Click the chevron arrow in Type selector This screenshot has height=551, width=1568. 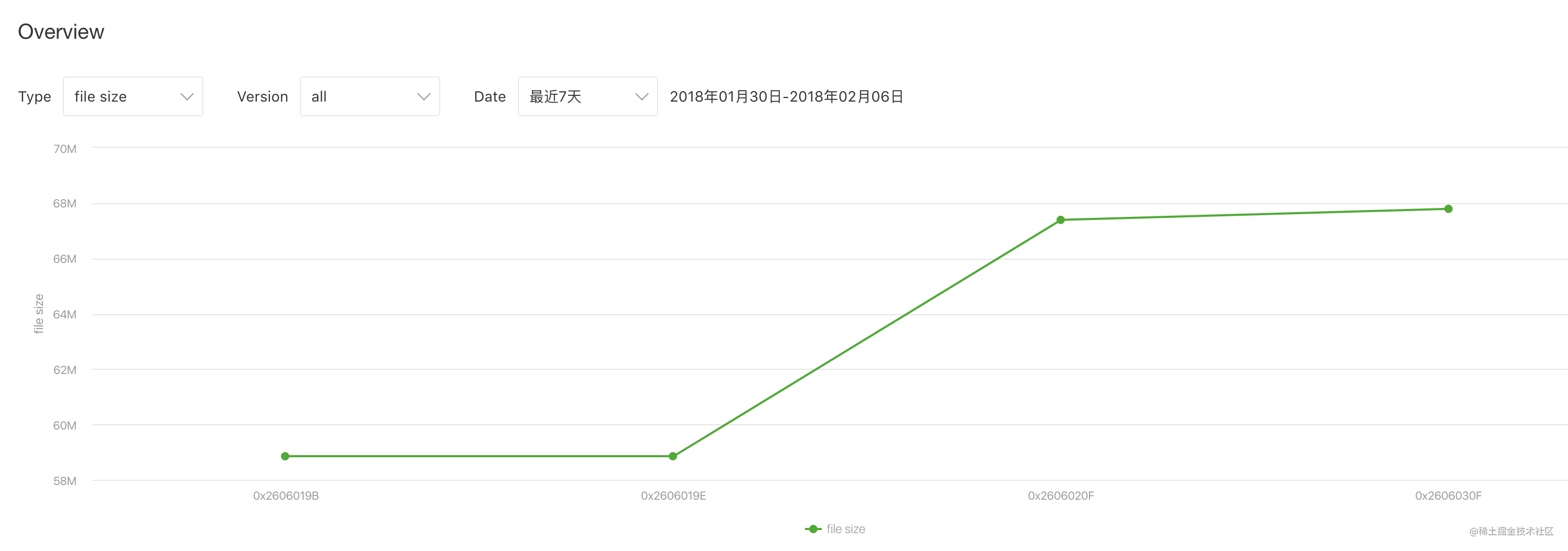(x=187, y=97)
